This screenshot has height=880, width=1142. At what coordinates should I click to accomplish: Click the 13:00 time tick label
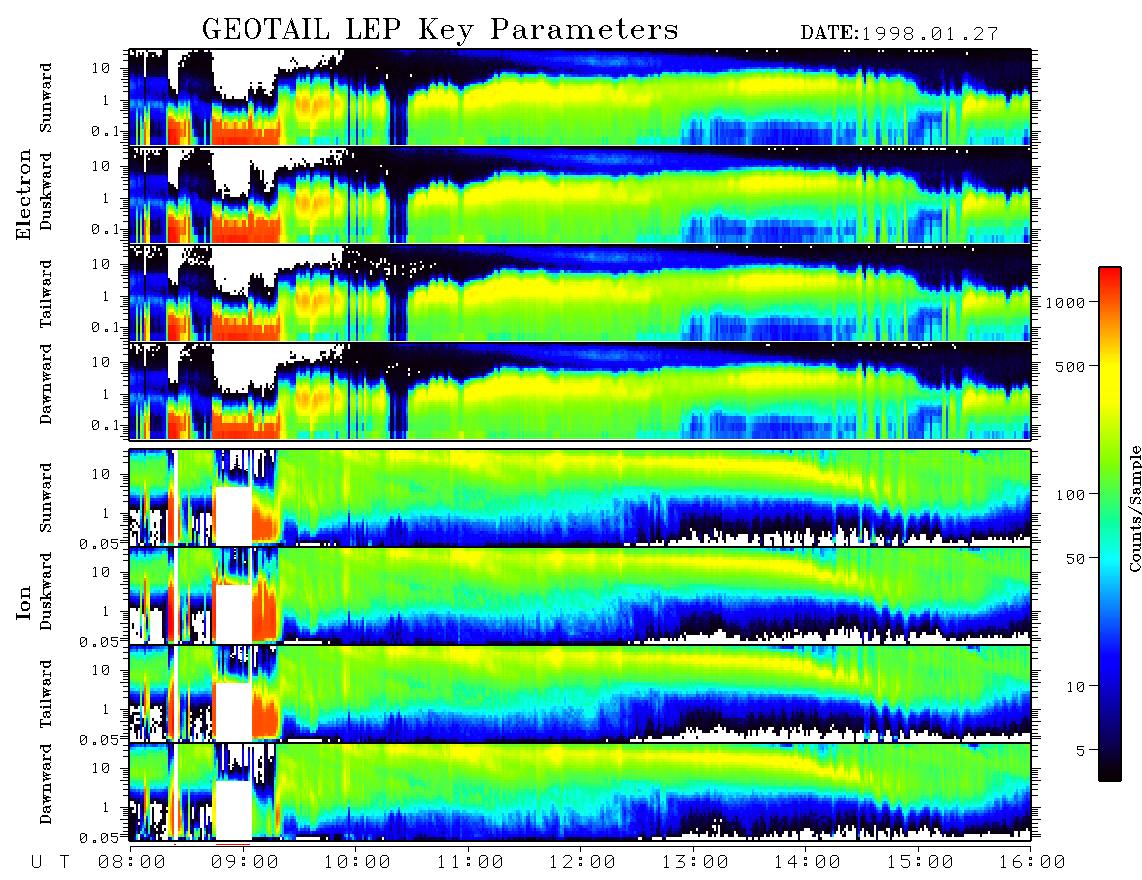coord(695,863)
